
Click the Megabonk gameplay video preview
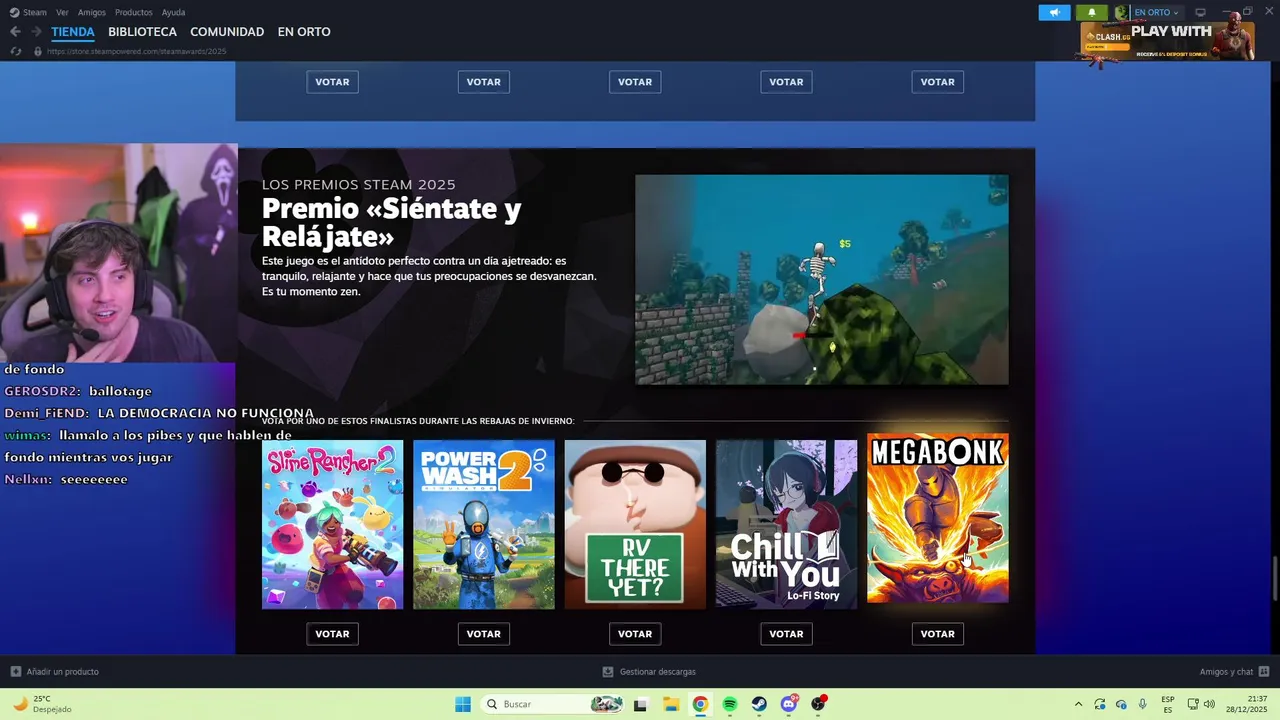[822, 280]
